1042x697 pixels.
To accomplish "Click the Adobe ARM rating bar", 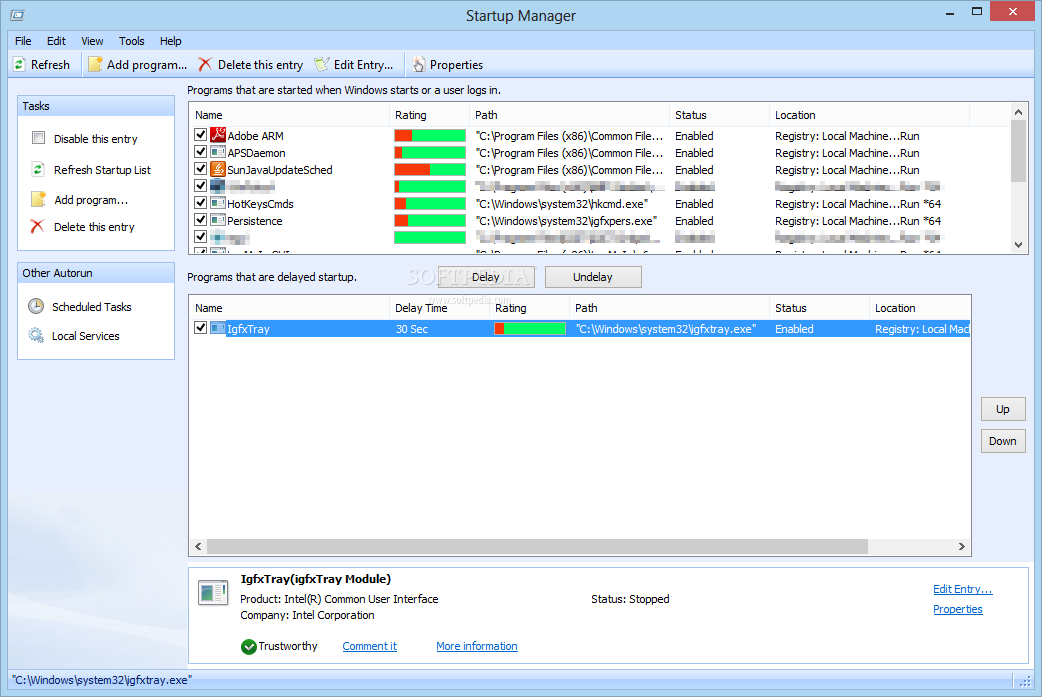I will [430, 136].
